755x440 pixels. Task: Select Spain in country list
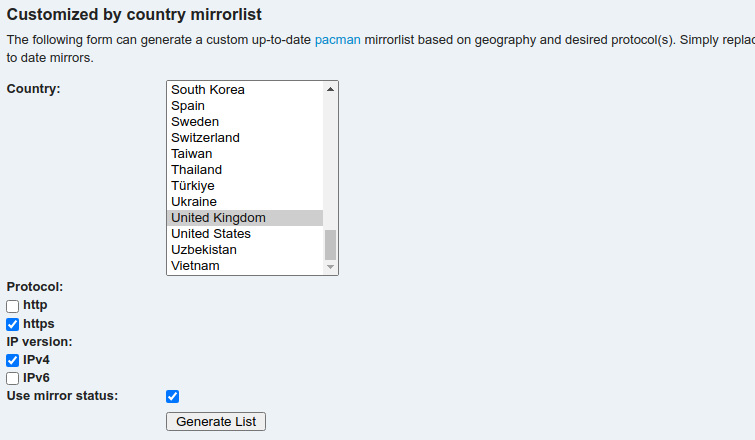point(188,106)
